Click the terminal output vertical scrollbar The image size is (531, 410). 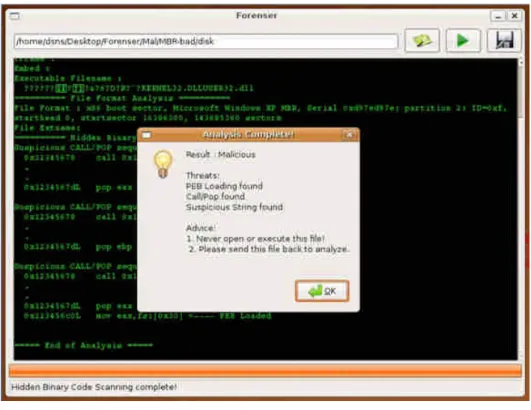click(521, 209)
